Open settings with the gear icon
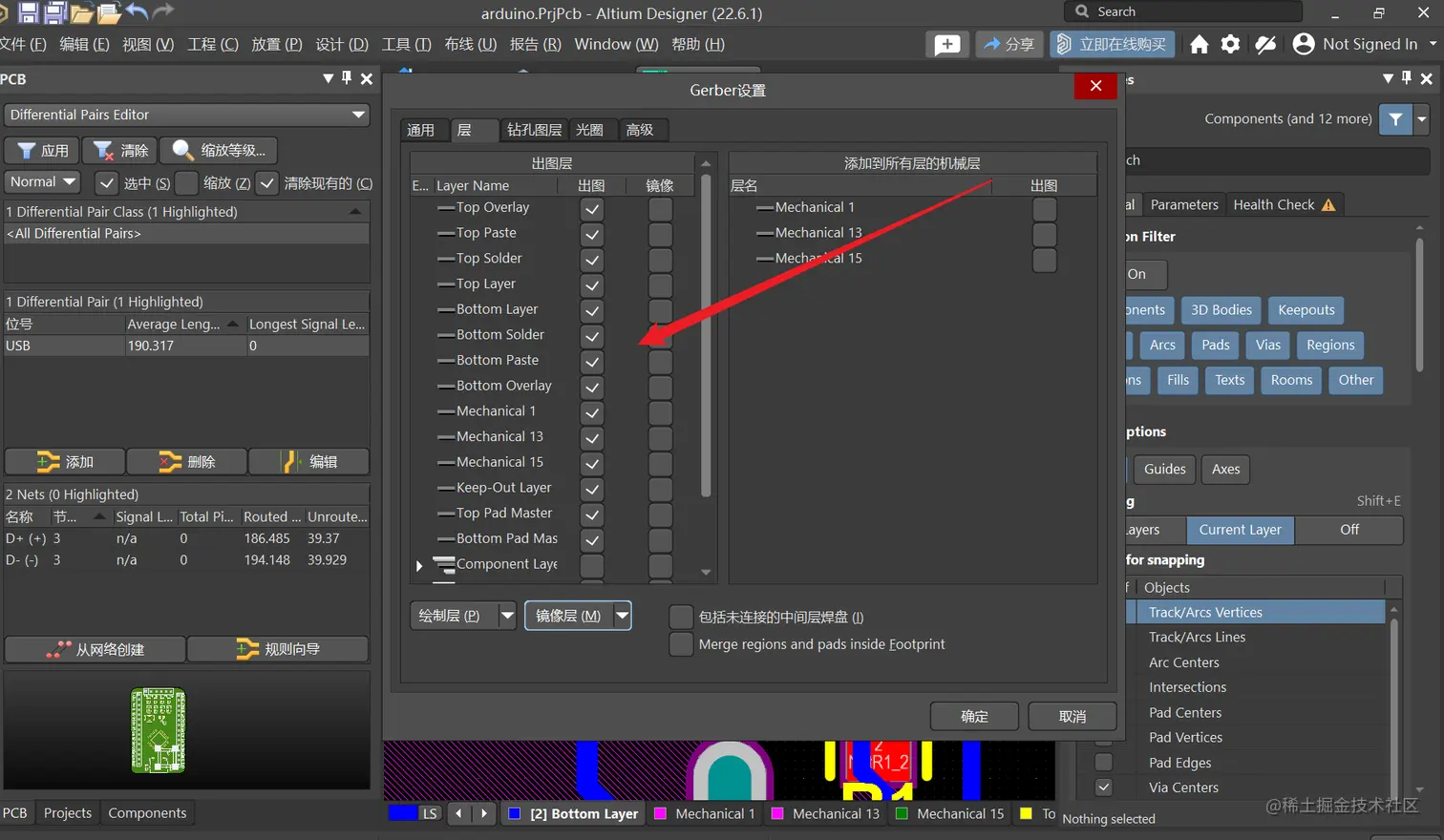Screen dimensions: 1444x840 1231,45
